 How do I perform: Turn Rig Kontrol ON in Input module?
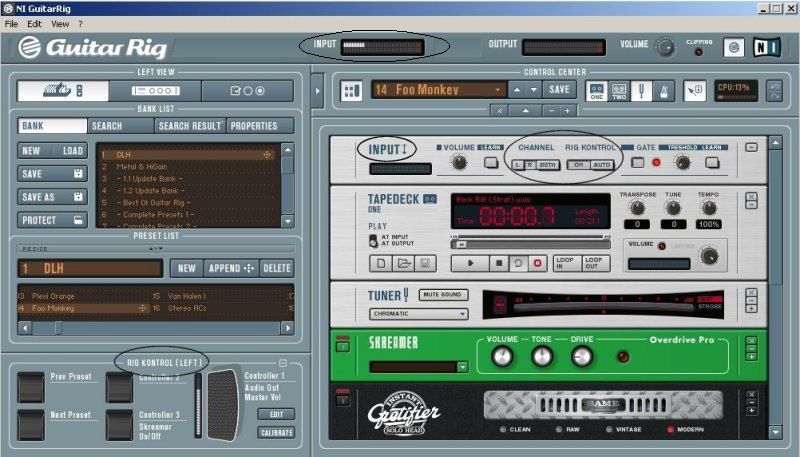point(579,165)
